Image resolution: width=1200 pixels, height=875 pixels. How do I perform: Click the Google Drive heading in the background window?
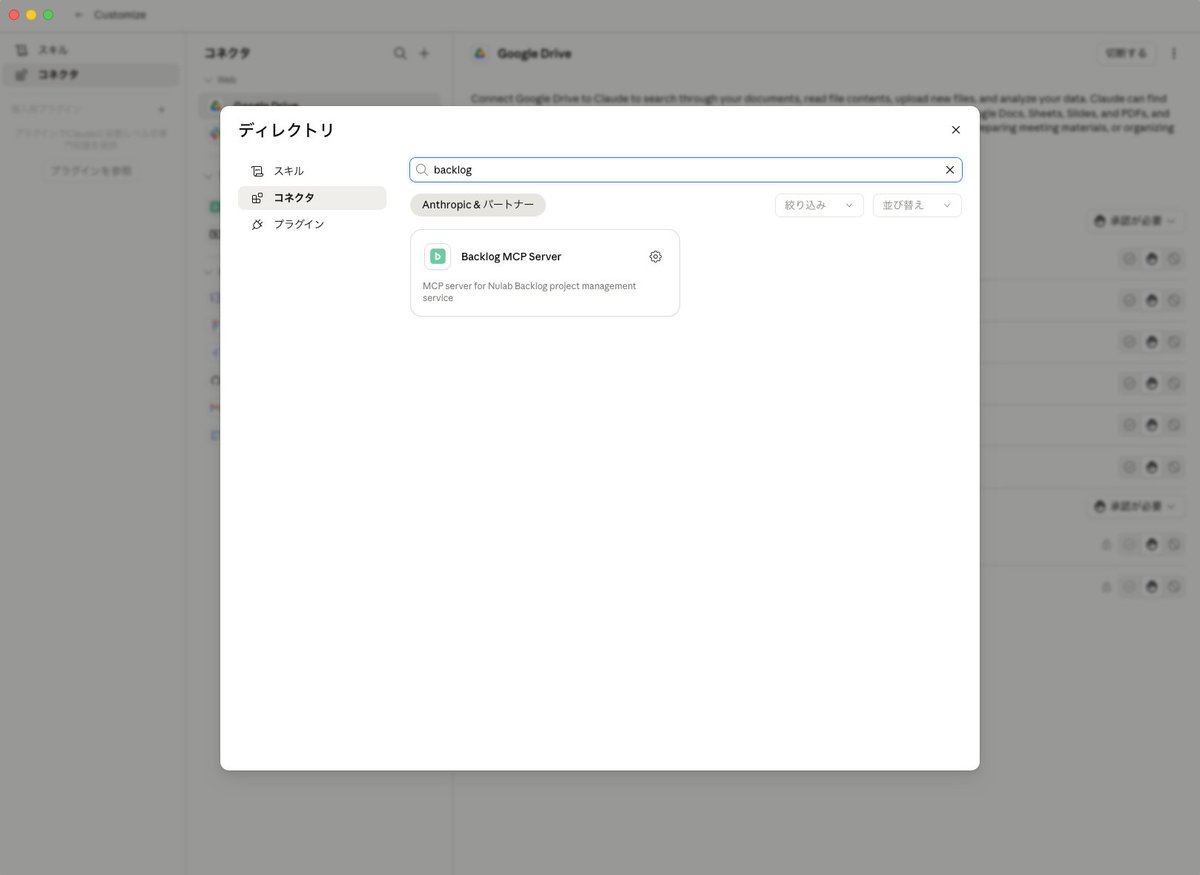point(534,53)
